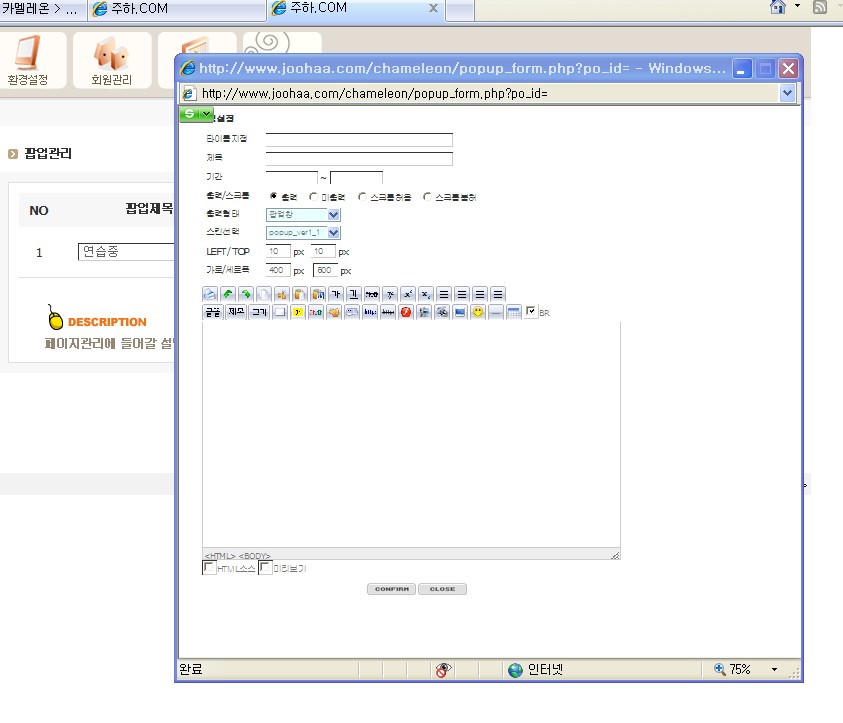Viewport: 843px width, 723px height.
Task: Click the RSS feed icon
Action: pyautogui.click(x=820, y=6)
